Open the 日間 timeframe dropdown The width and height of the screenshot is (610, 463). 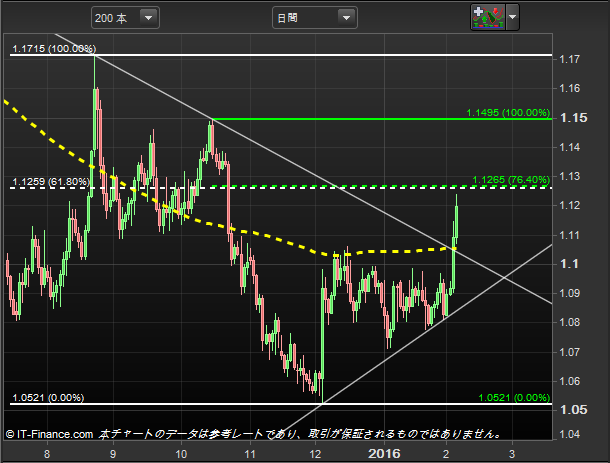pyautogui.click(x=315, y=18)
